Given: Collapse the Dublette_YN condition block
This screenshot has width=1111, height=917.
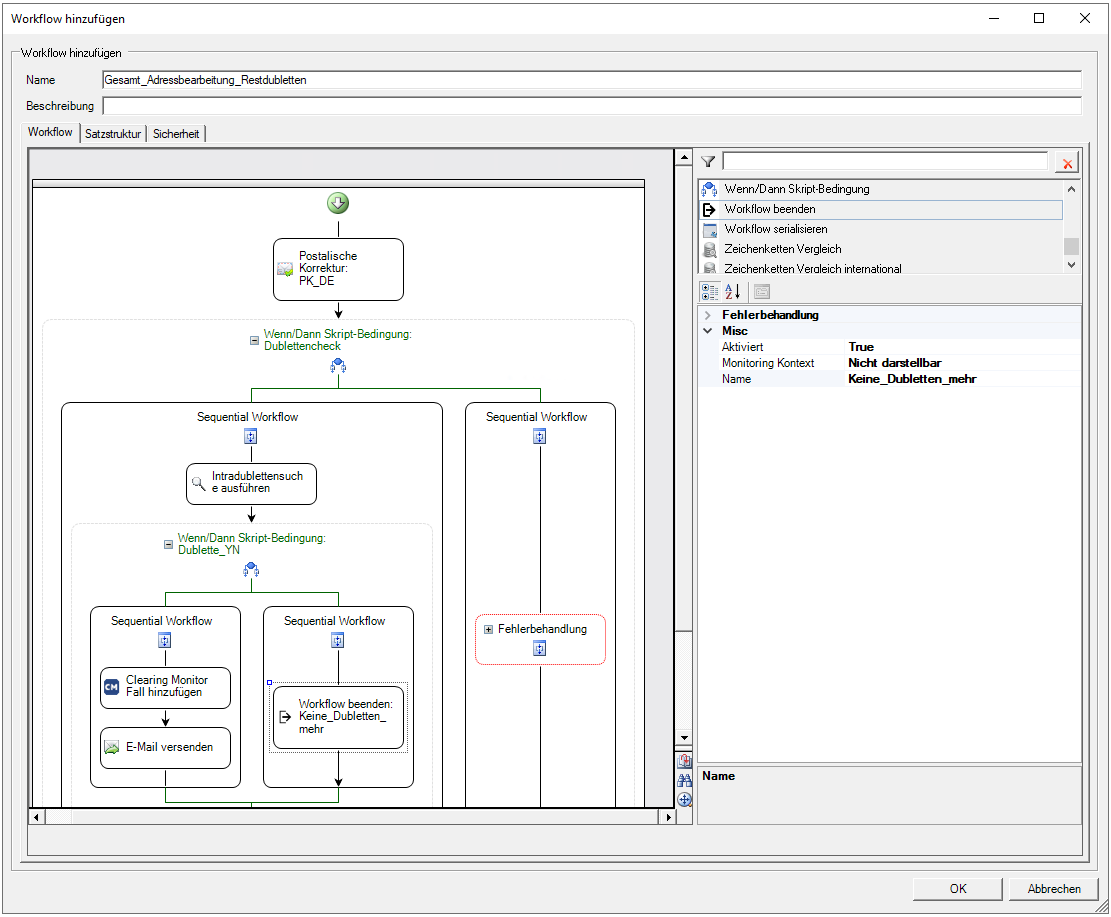Looking at the screenshot, I should point(168,544).
